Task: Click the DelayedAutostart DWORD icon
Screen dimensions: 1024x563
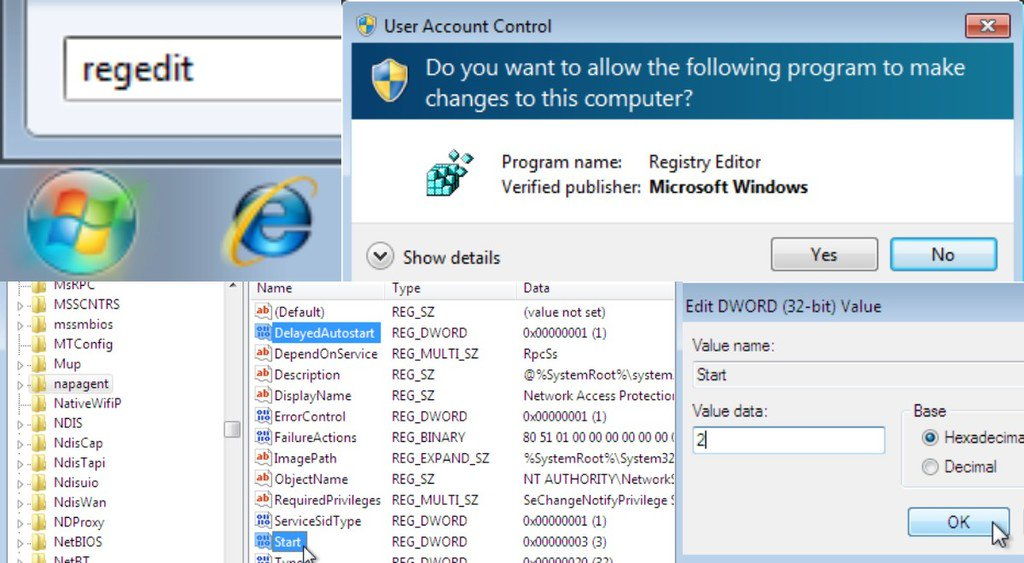Action: (x=263, y=332)
